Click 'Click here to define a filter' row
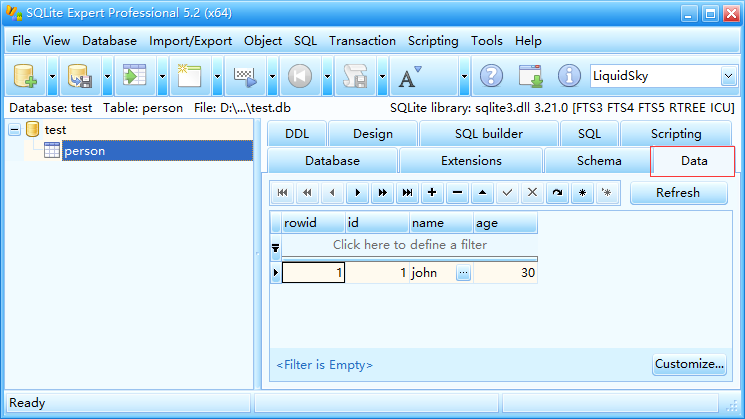This screenshot has width=745, height=419. tap(410, 245)
